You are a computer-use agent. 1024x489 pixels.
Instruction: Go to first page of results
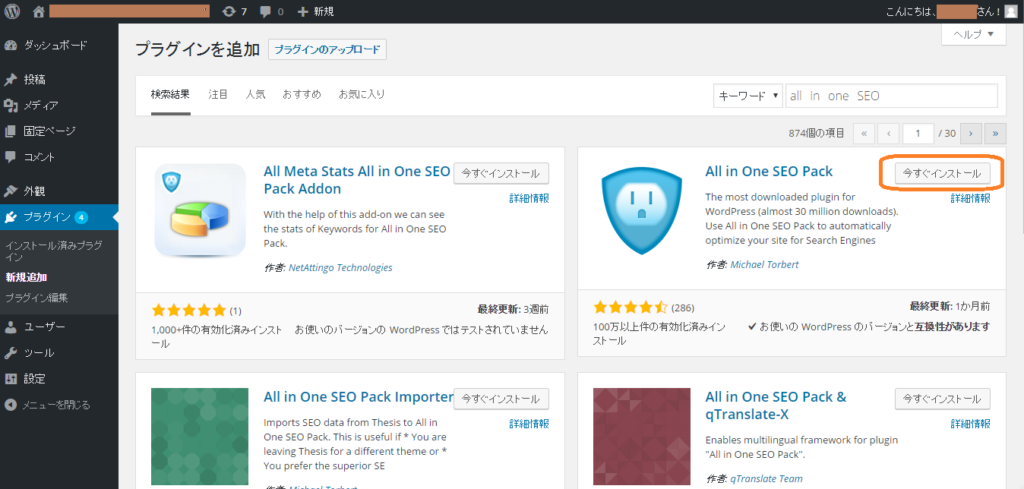pos(864,133)
